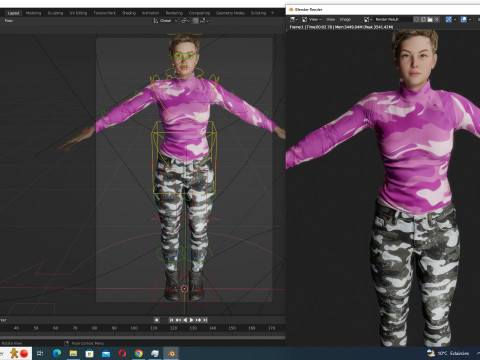Screen dimensions: 480x360
Task: Click frame 150 on the timeline ruler
Action: click(x=232, y=328)
